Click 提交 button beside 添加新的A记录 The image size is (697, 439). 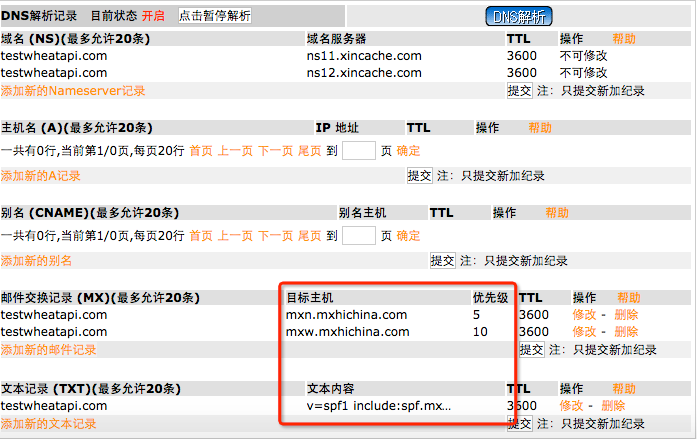coord(419,176)
